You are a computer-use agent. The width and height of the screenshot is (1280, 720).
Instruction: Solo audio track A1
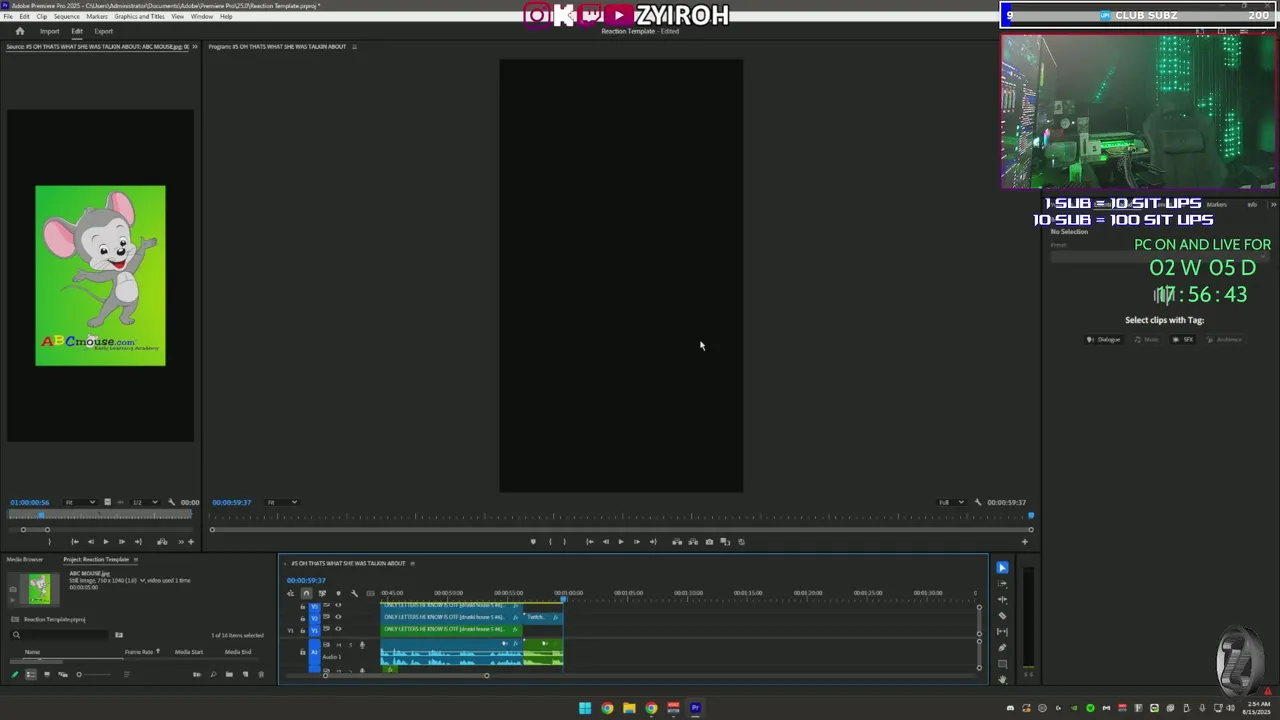(x=350, y=645)
